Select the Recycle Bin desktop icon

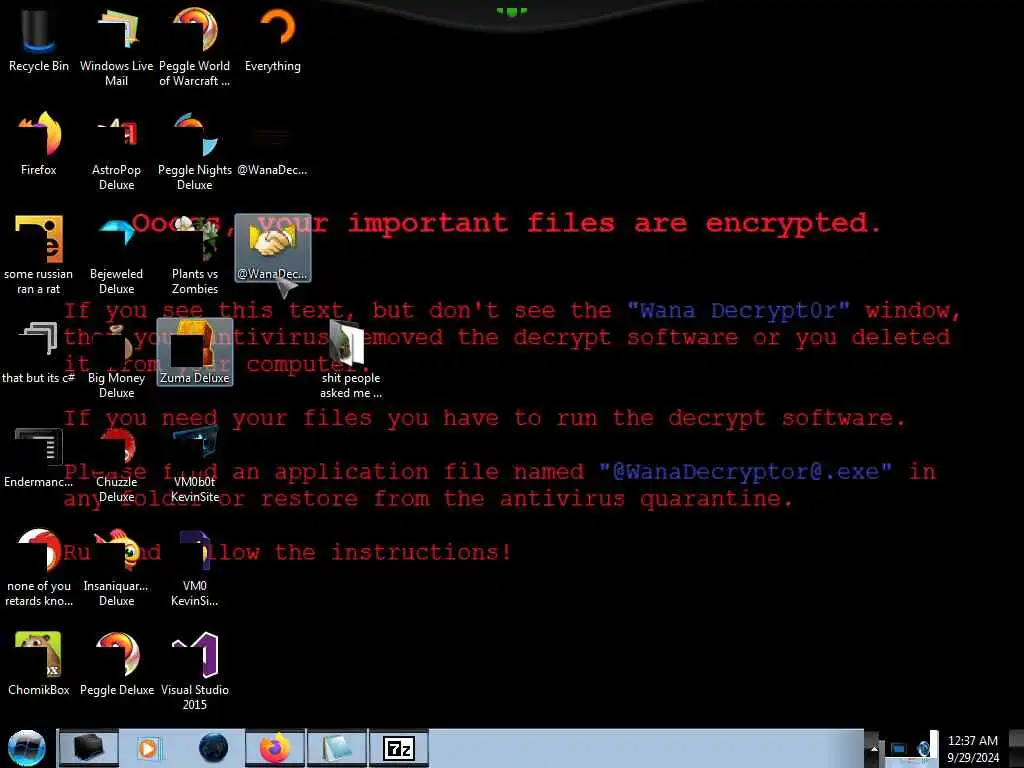[x=39, y=39]
